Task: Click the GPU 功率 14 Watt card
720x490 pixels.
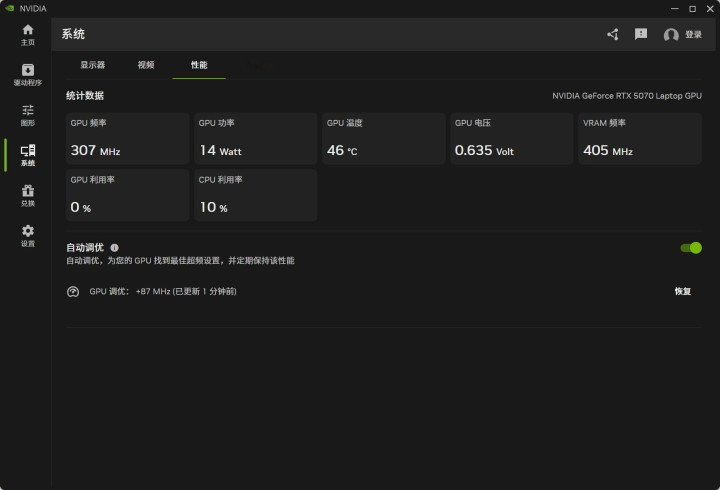Action: click(x=256, y=138)
